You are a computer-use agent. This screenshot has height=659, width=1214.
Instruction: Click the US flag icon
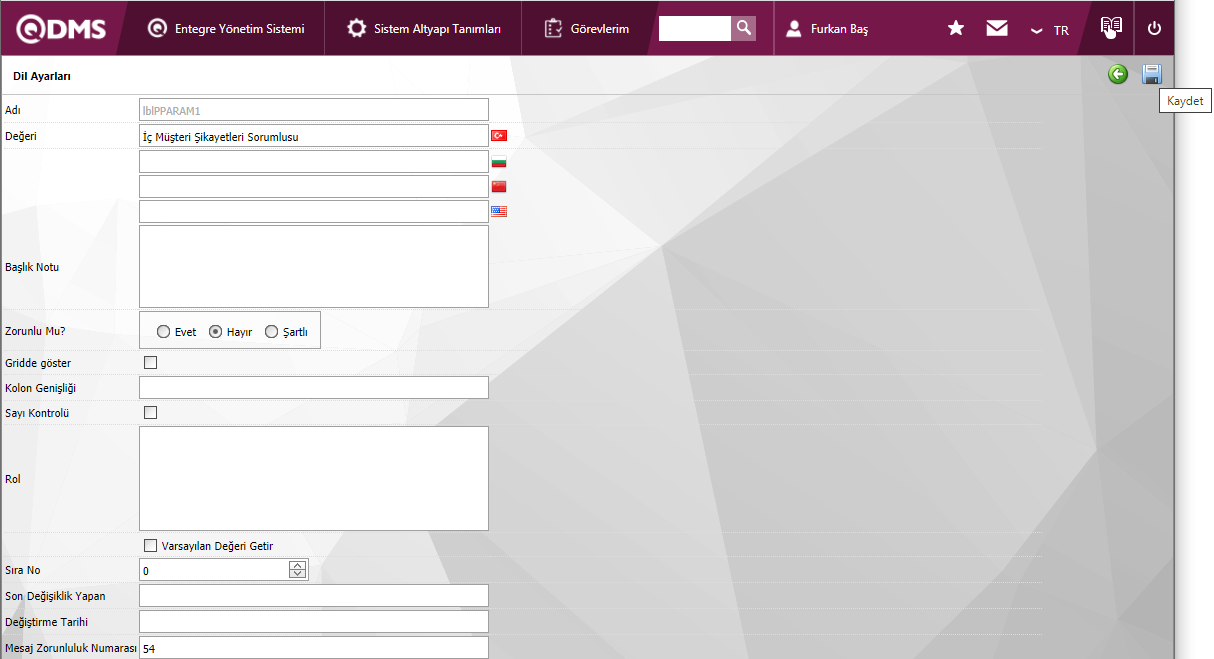click(x=499, y=211)
